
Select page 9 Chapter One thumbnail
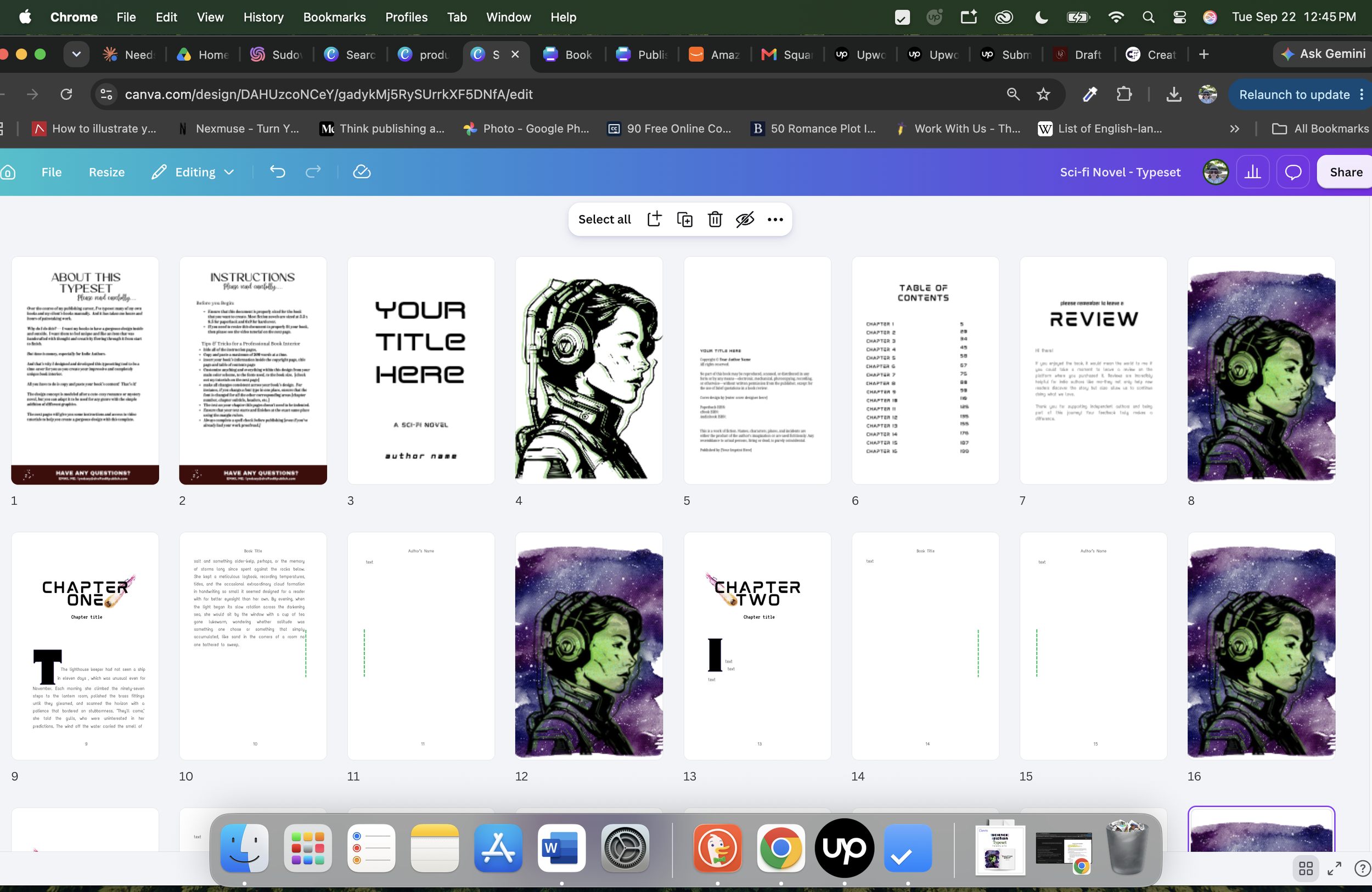click(x=85, y=646)
